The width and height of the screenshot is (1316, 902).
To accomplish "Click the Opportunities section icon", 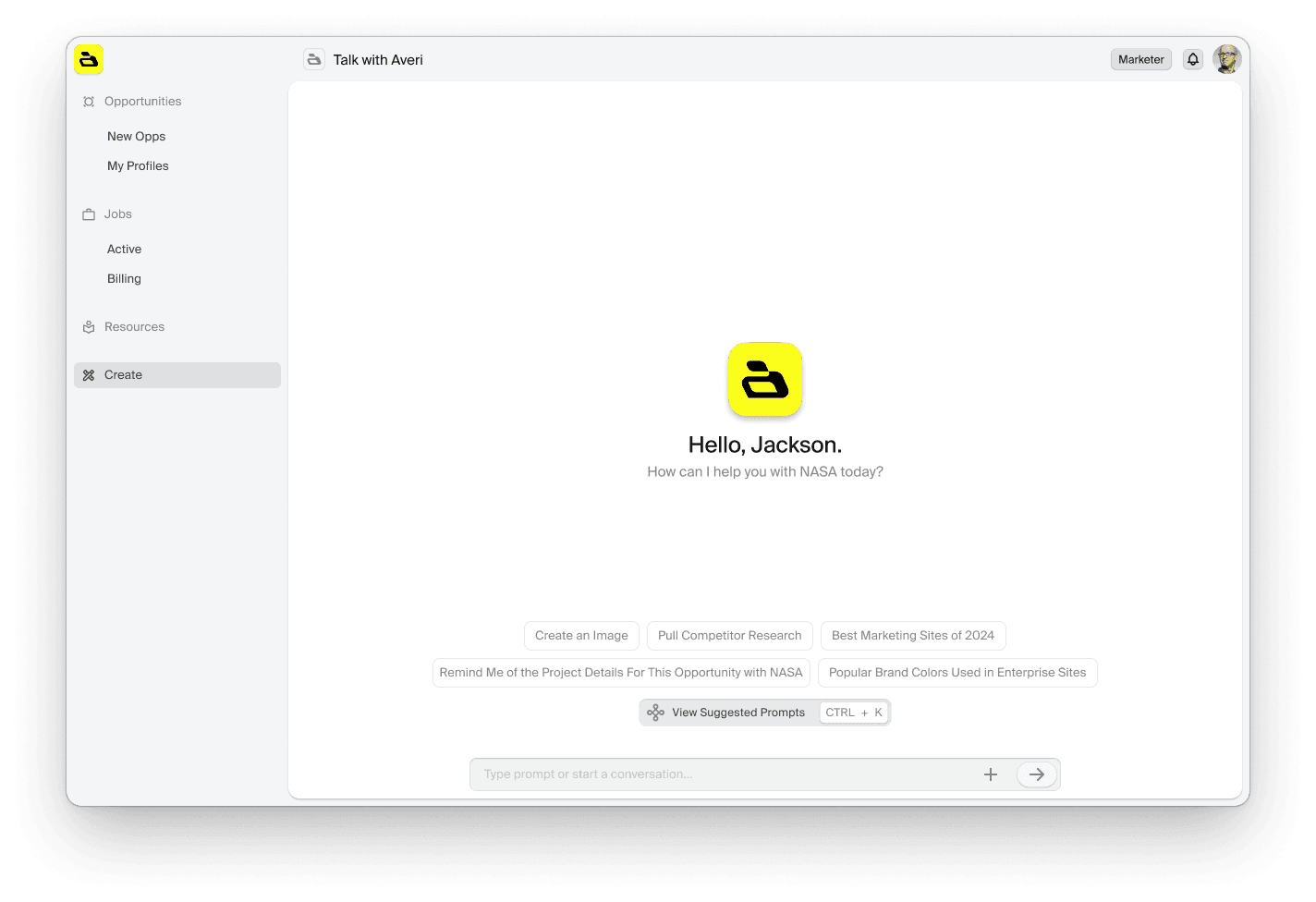I will (x=89, y=102).
